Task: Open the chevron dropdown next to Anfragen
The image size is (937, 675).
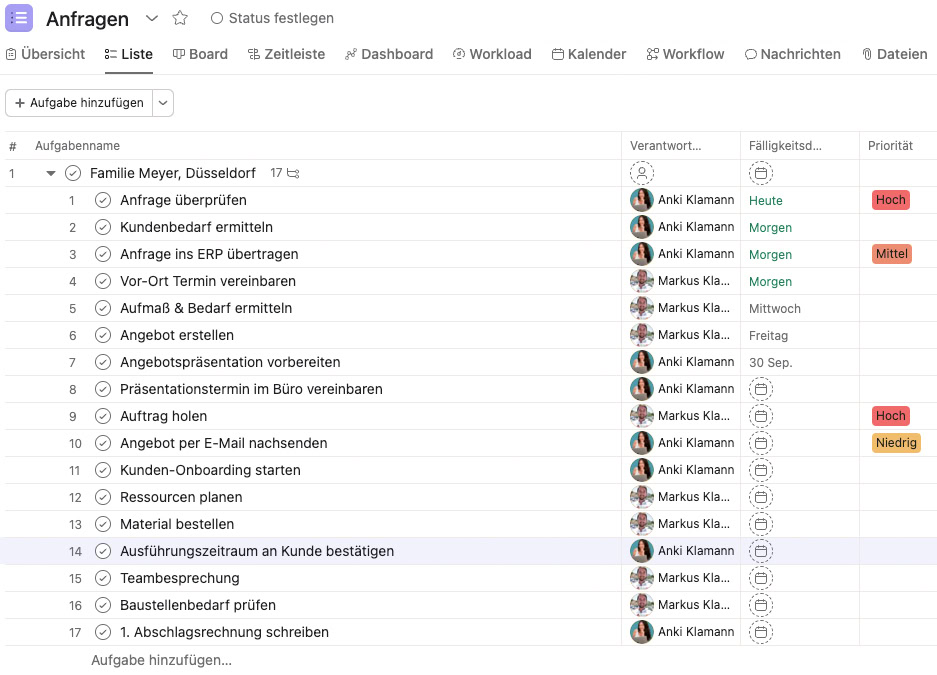Action: coord(150,18)
